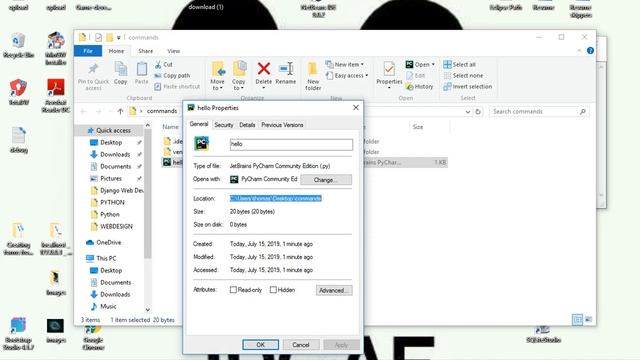Image resolution: width=640 pixels, height=360 pixels.
Task: Open the File ribbon tab
Action: (x=88, y=51)
